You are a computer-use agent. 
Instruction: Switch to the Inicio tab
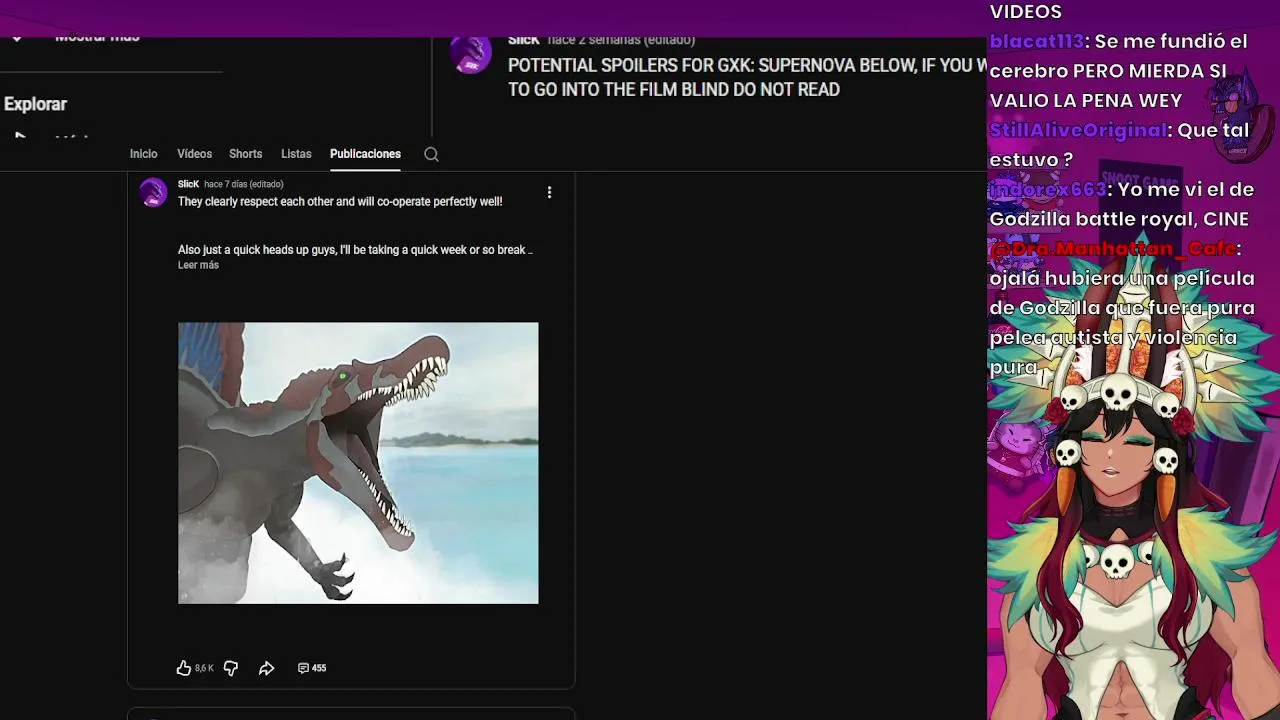coord(144,154)
